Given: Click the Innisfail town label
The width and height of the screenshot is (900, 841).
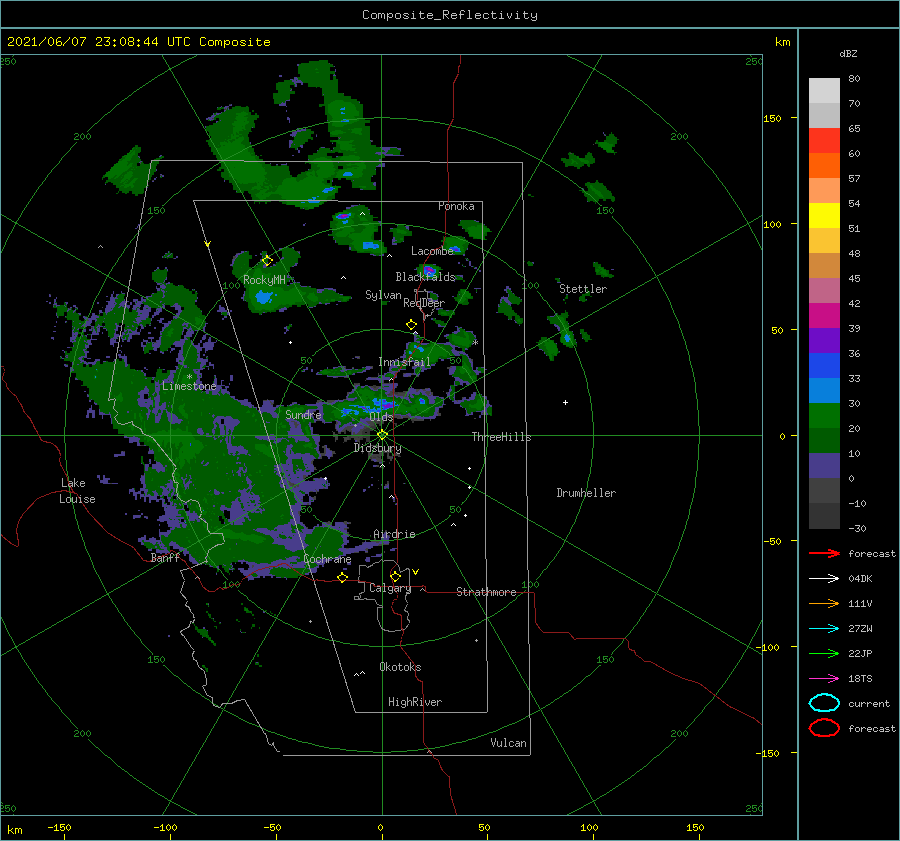Looking at the screenshot, I should point(404,362).
